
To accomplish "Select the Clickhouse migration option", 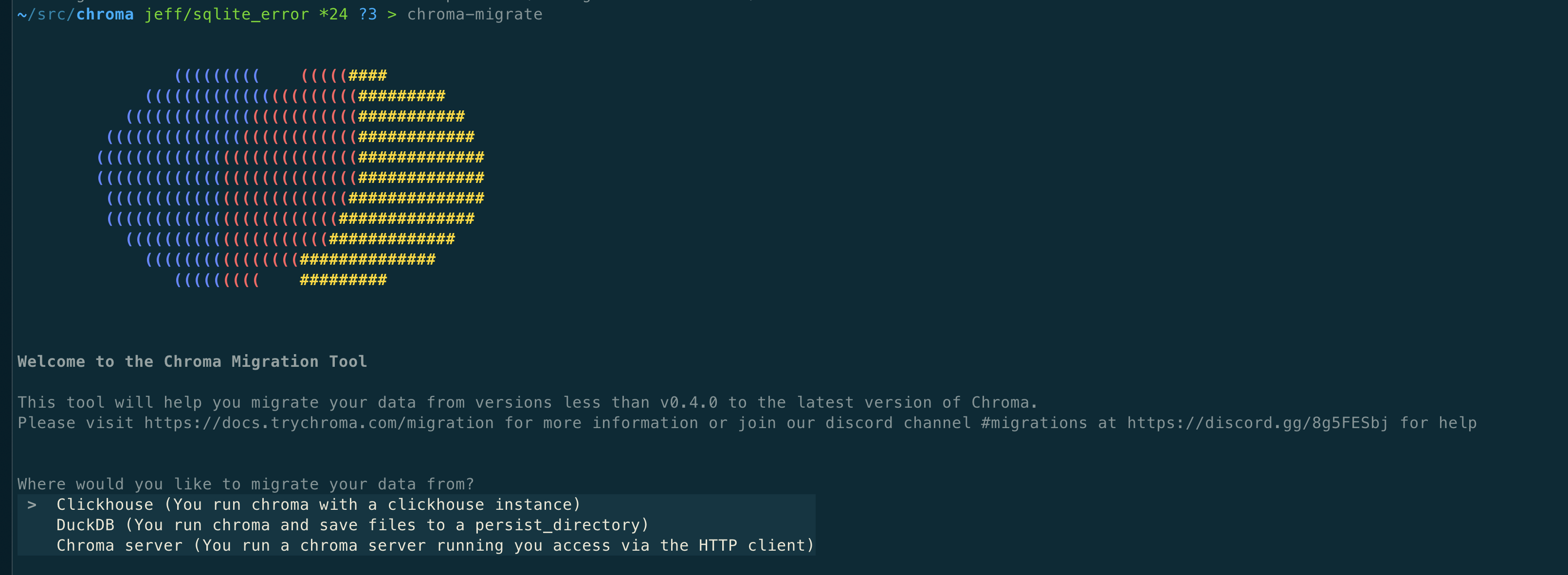I will (x=318, y=504).
